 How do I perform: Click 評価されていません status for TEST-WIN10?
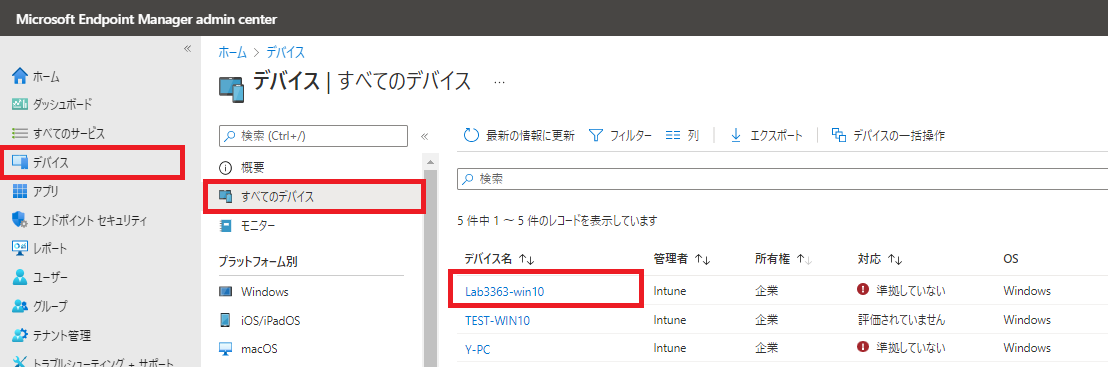[901, 320]
